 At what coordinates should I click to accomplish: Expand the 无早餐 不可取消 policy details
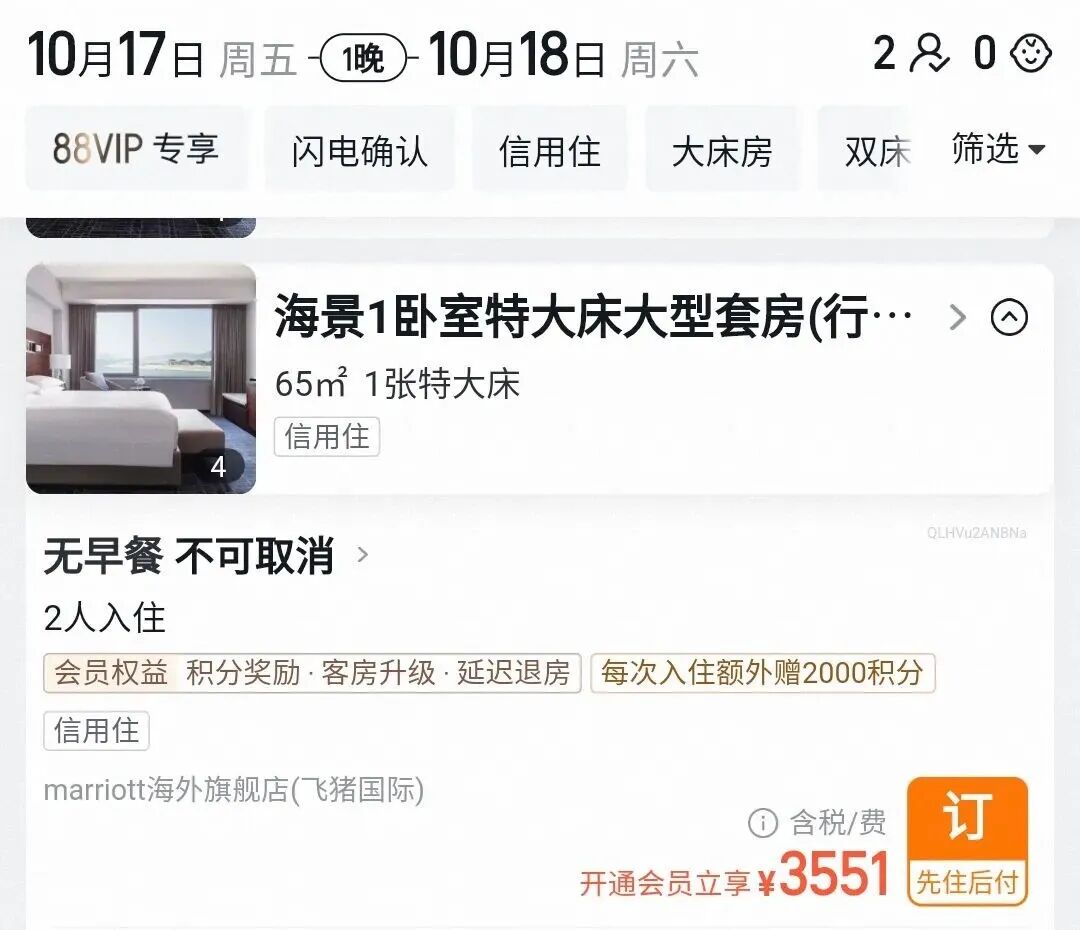click(x=207, y=555)
